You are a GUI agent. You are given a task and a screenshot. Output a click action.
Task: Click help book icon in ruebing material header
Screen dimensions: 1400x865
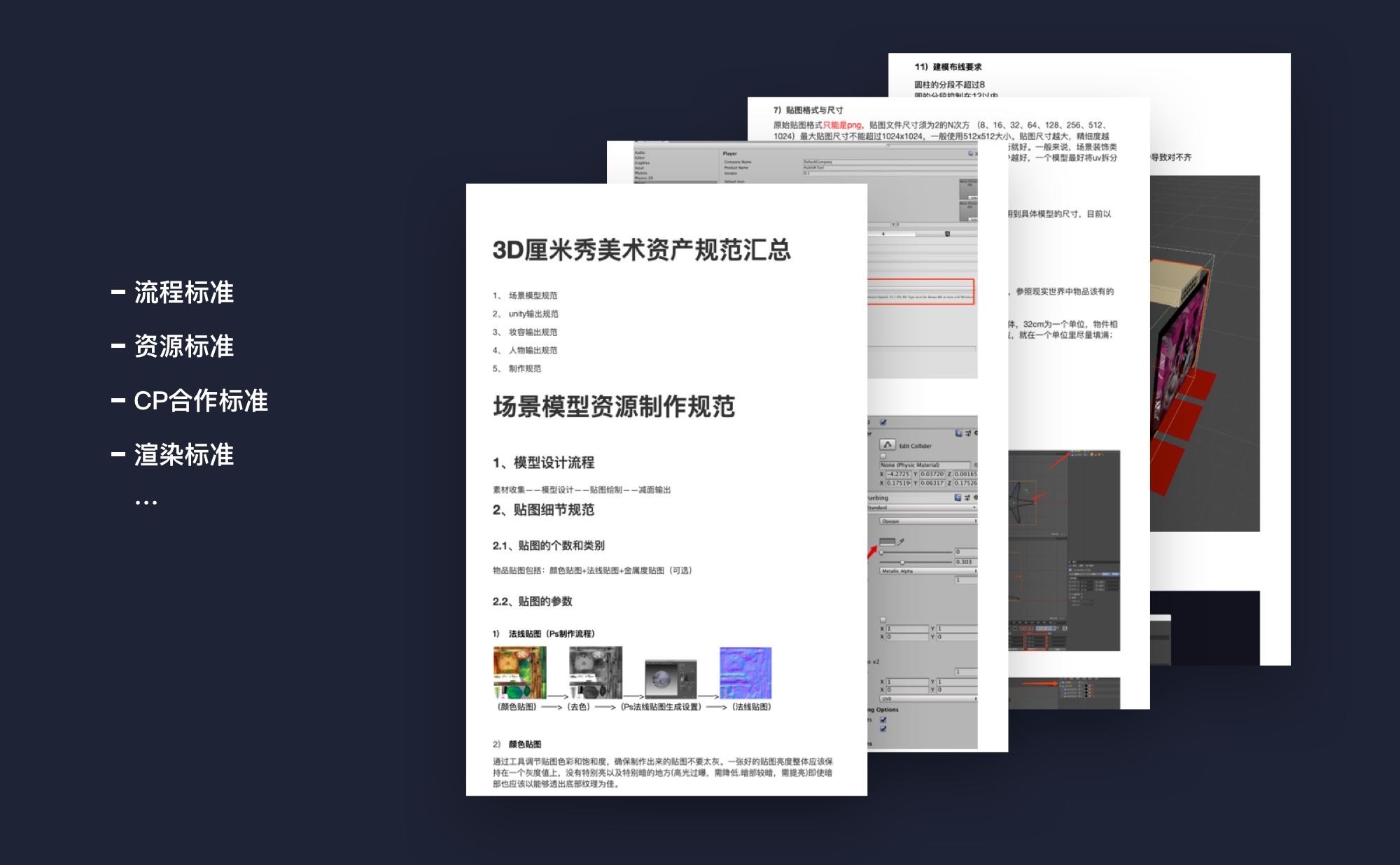[958, 498]
